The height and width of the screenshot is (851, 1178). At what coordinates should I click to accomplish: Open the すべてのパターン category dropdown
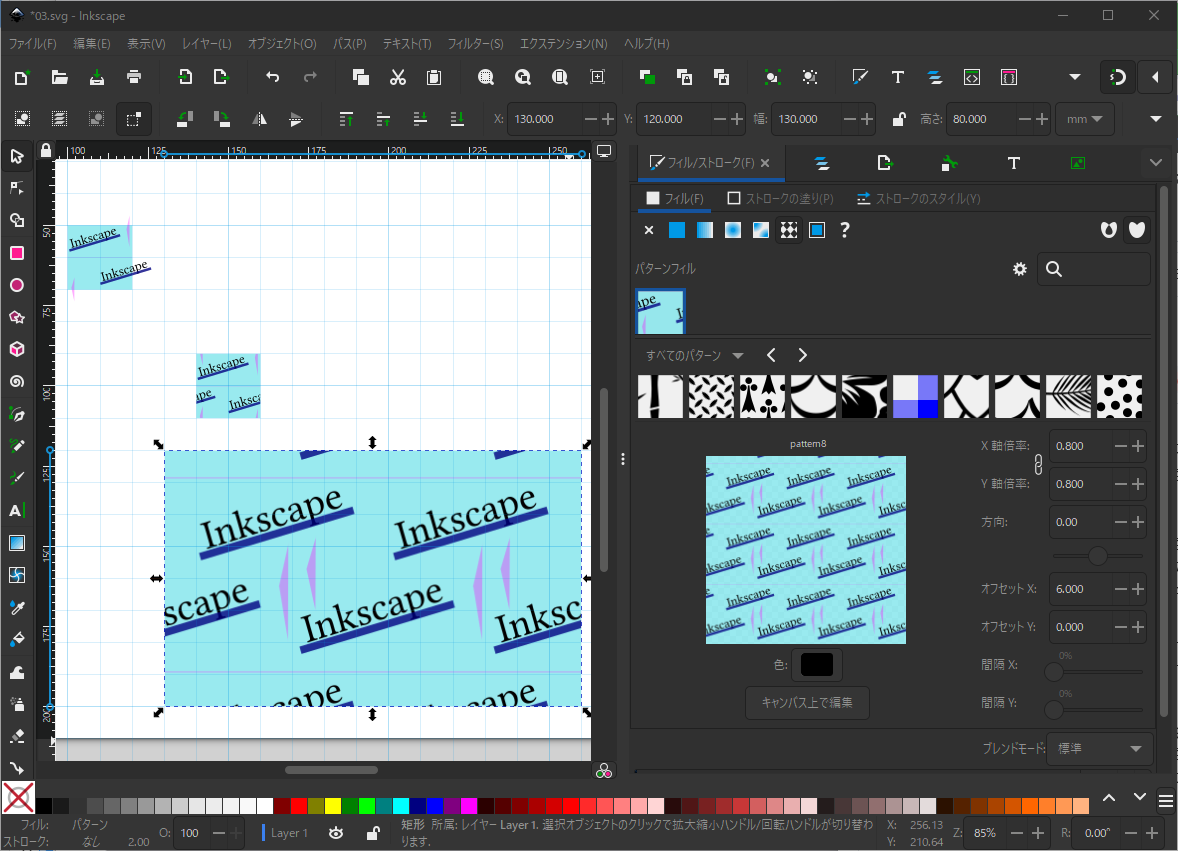click(694, 355)
